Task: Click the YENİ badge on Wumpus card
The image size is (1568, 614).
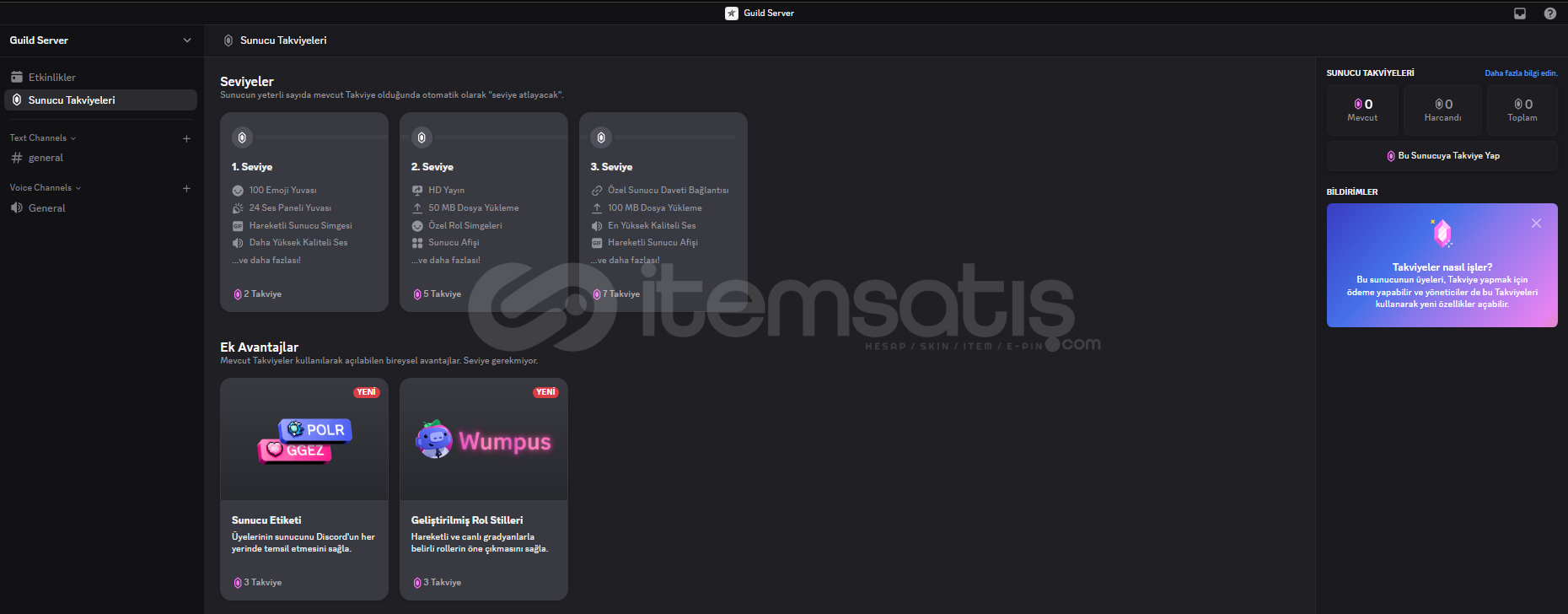Action: (x=546, y=392)
